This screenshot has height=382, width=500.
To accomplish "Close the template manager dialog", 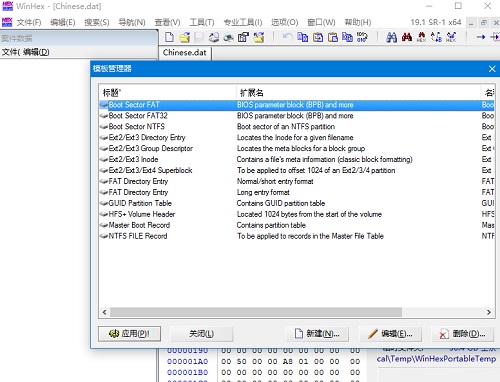I will (x=492, y=69).
